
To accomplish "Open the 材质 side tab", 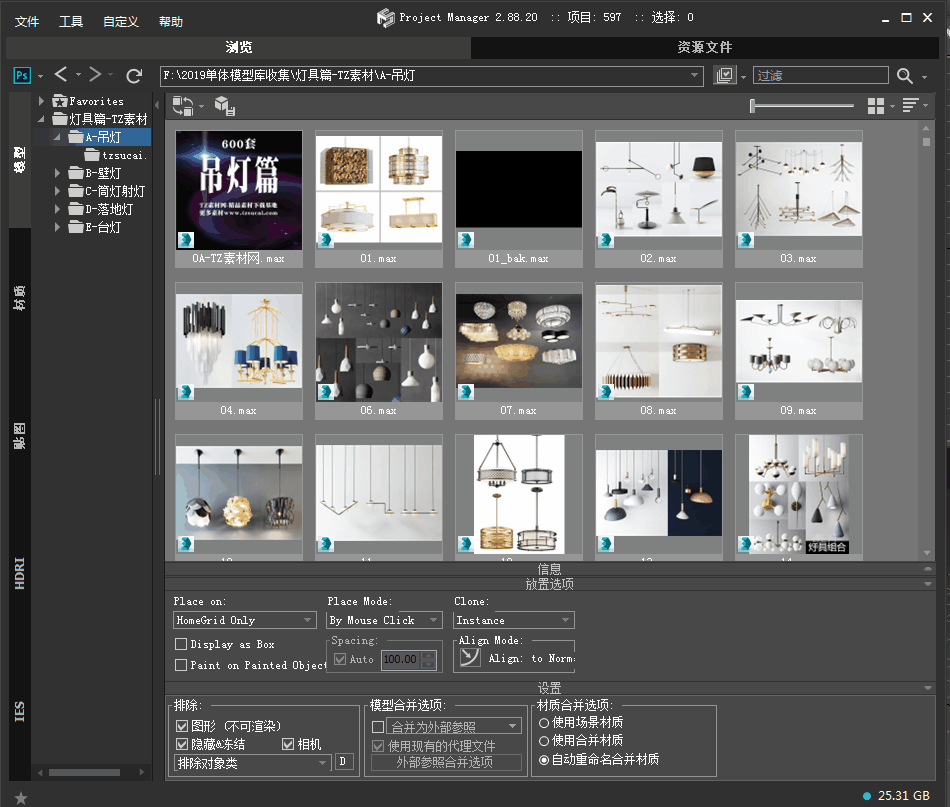I will [20, 298].
